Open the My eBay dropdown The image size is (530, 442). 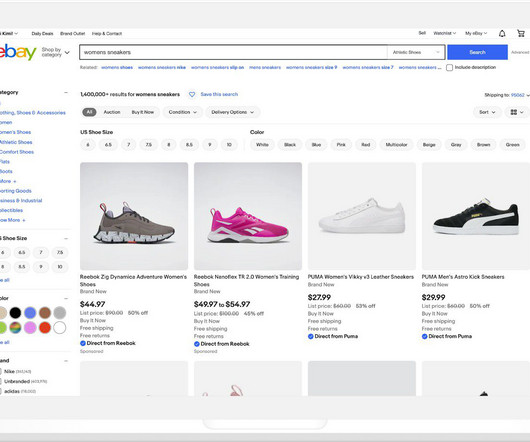click(476, 33)
